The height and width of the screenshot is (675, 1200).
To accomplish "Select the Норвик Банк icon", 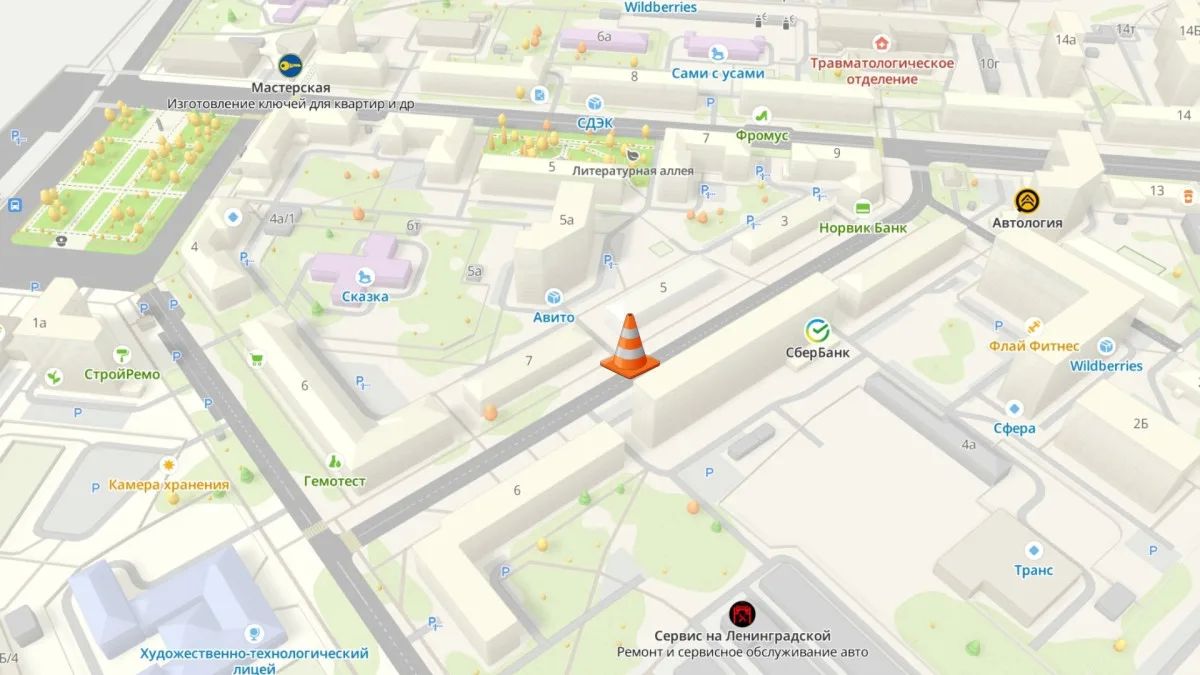I will click(862, 207).
